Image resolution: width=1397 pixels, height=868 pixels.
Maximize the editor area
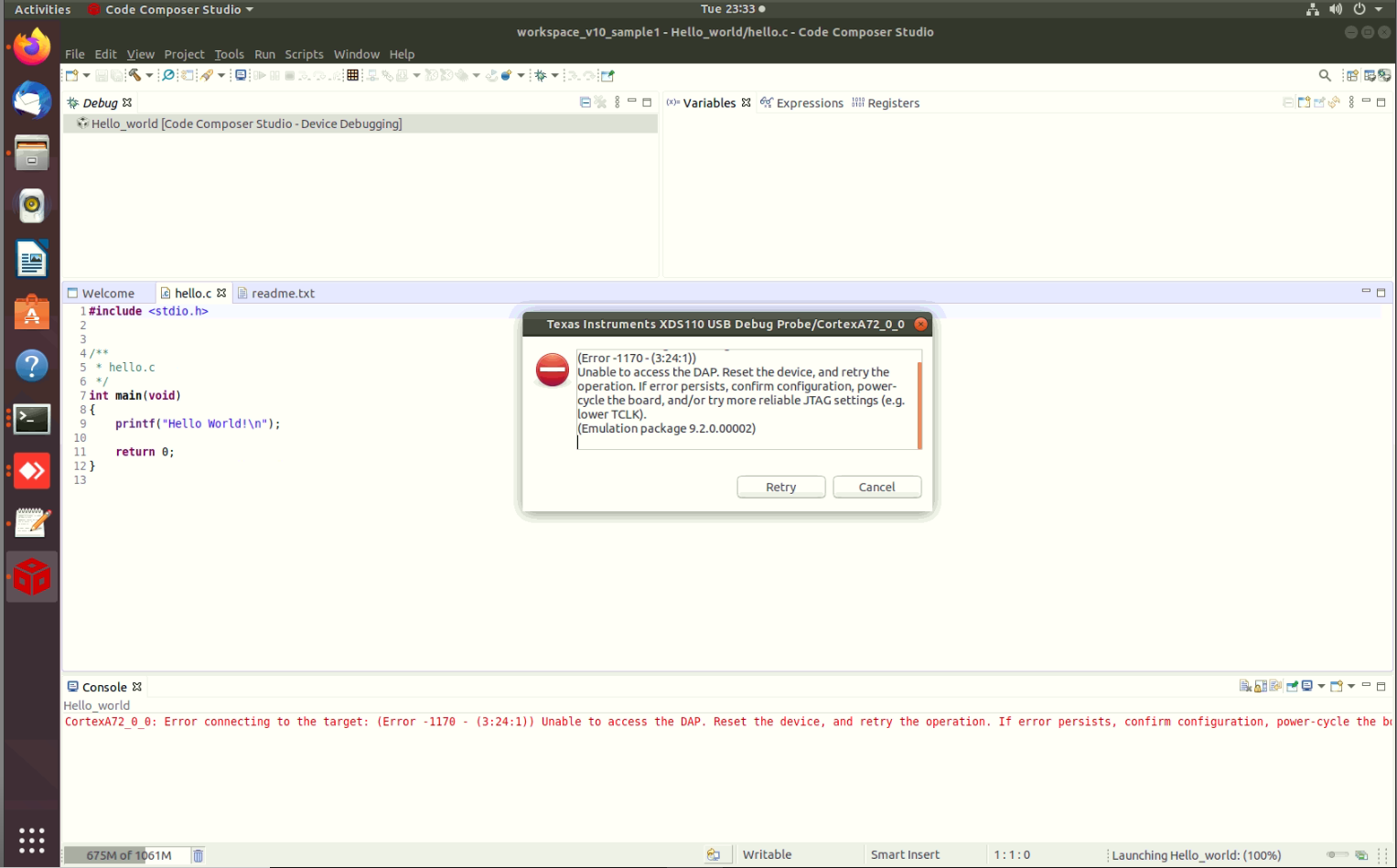(x=1381, y=293)
